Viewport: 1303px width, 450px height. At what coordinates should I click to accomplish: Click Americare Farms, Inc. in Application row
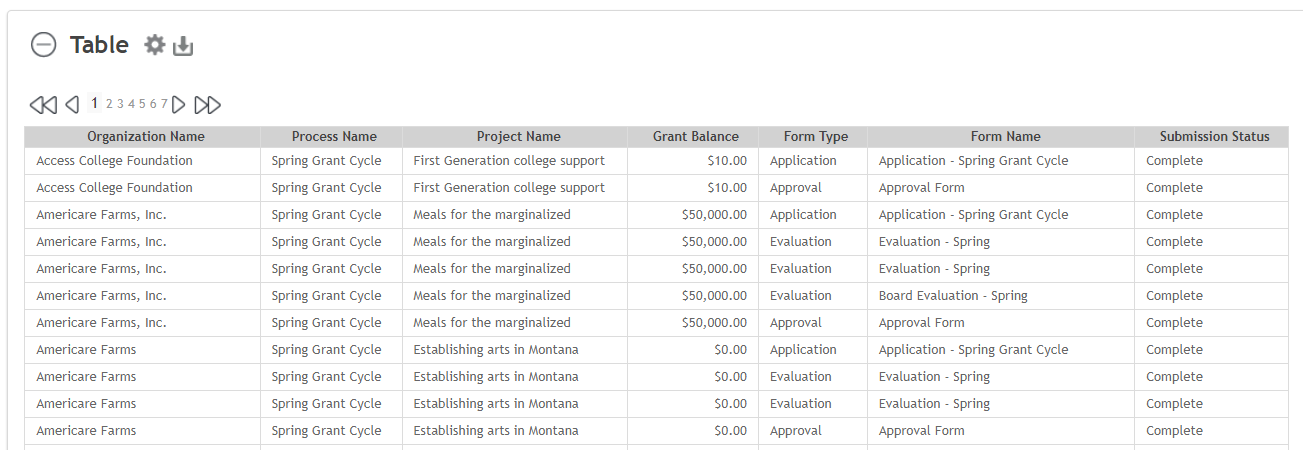(x=101, y=215)
